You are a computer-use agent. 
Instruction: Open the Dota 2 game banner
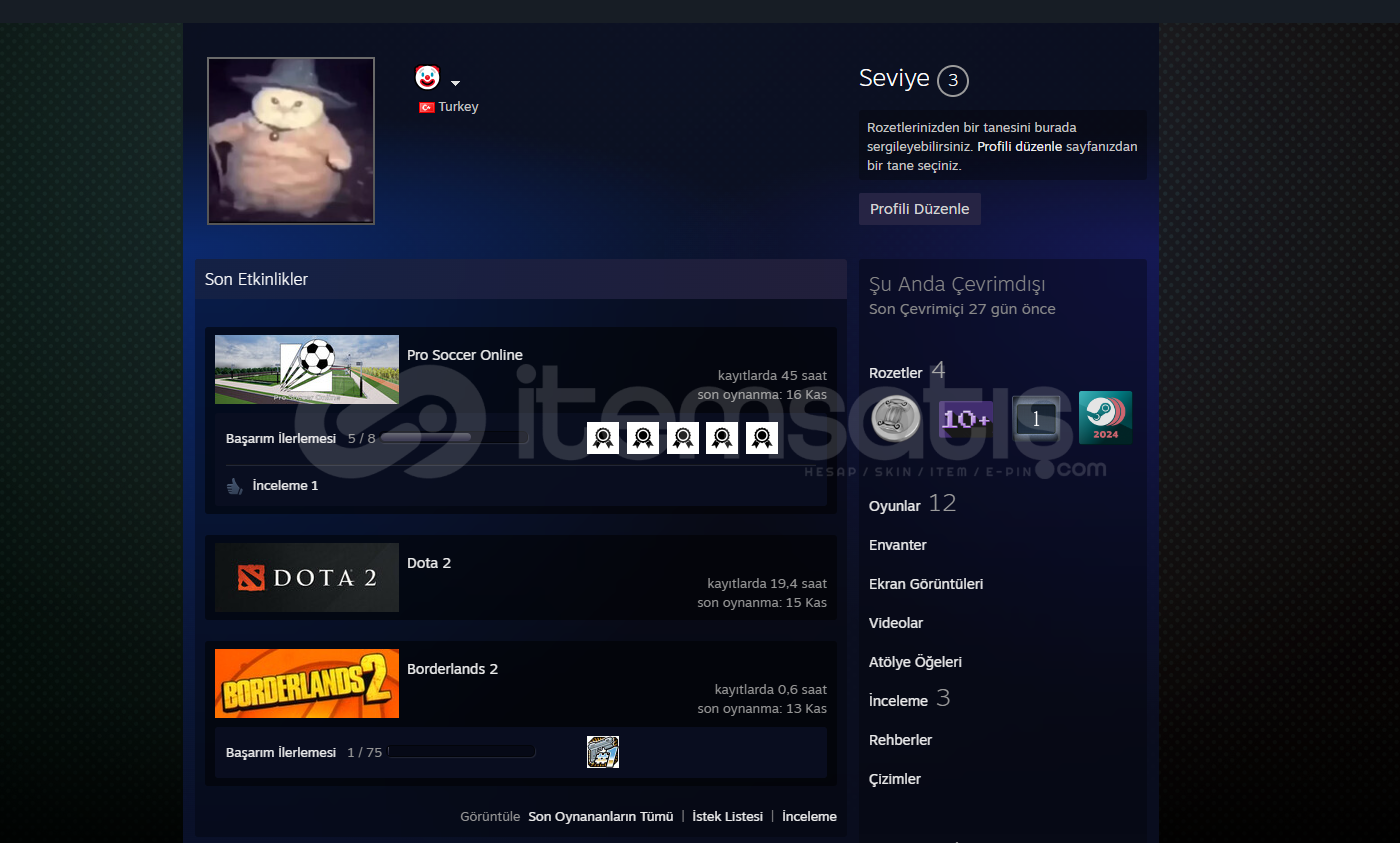click(307, 577)
